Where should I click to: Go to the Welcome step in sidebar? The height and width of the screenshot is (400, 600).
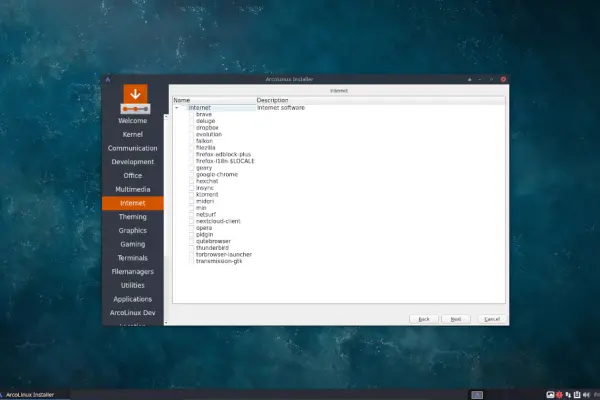(x=133, y=121)
